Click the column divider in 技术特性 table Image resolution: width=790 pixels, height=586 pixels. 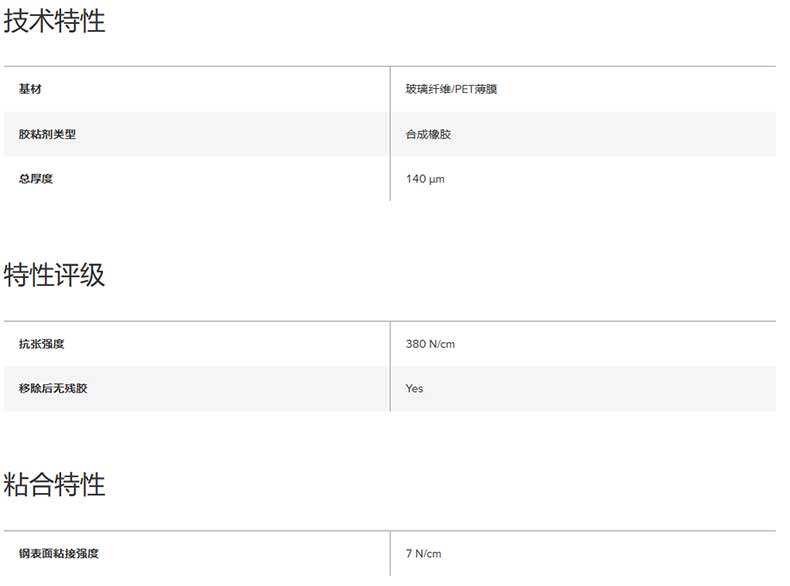coord(390,134)
